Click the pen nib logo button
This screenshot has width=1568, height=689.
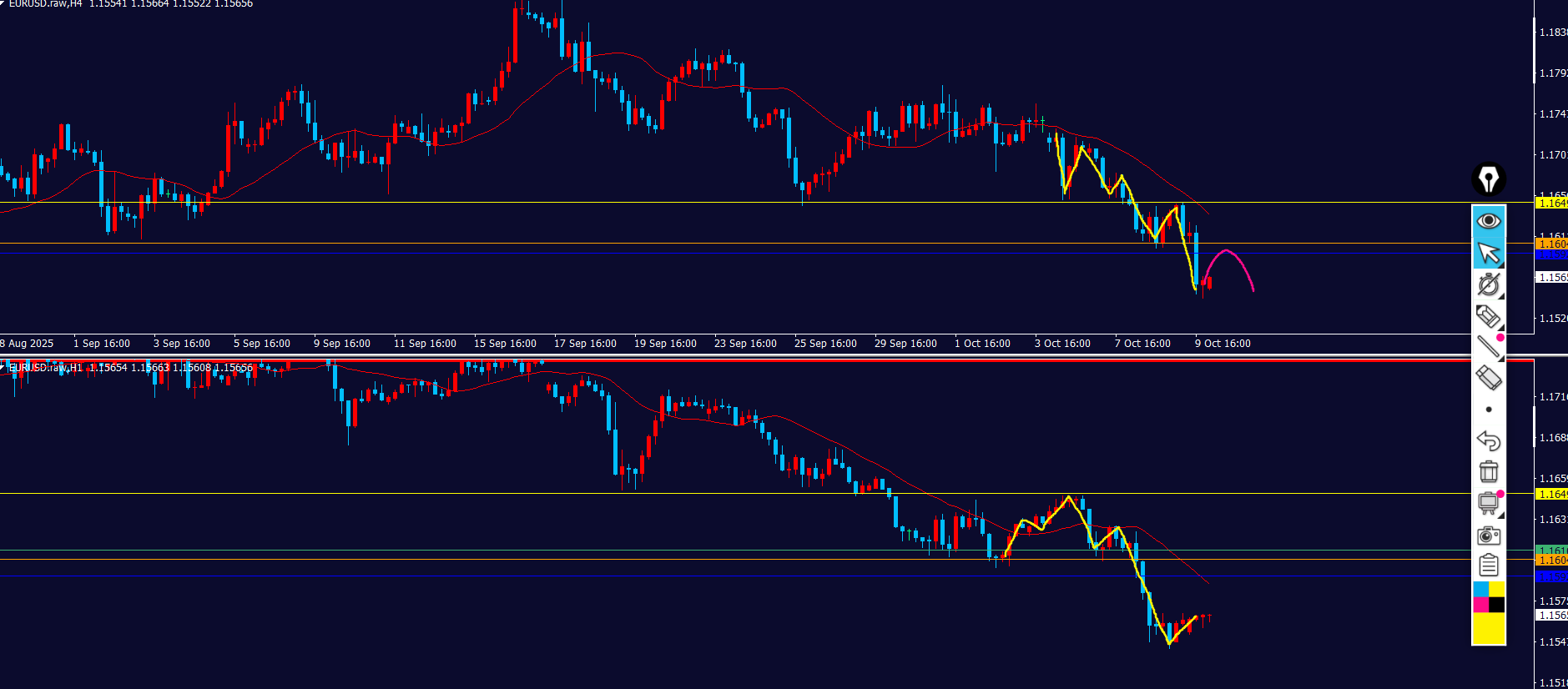pyautogui.click(x=1488, y=179)
